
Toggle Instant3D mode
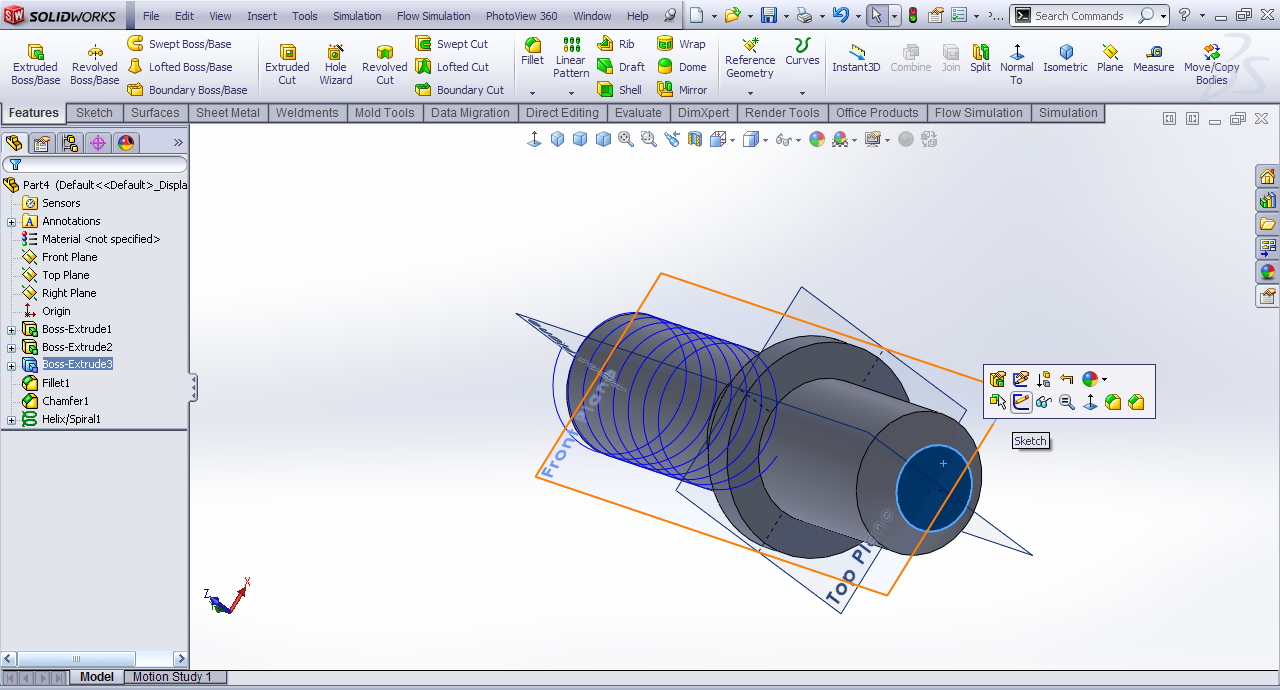click(x=856, y=59)
